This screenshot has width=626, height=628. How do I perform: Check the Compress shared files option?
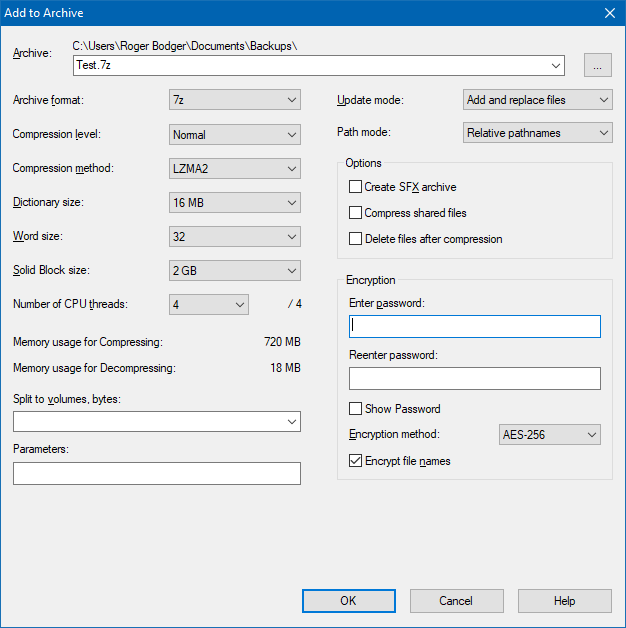[x=355, y=213]
